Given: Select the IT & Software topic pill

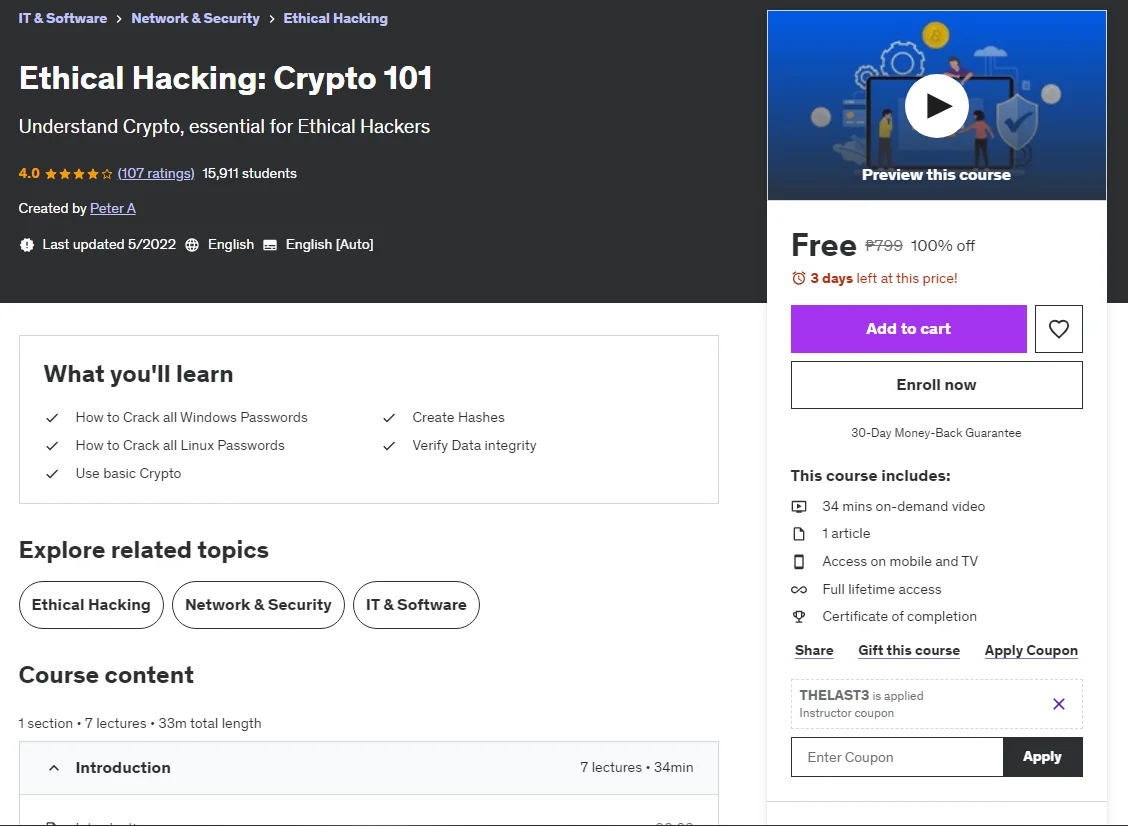Looking at the screenshot, I should point(416,605).
